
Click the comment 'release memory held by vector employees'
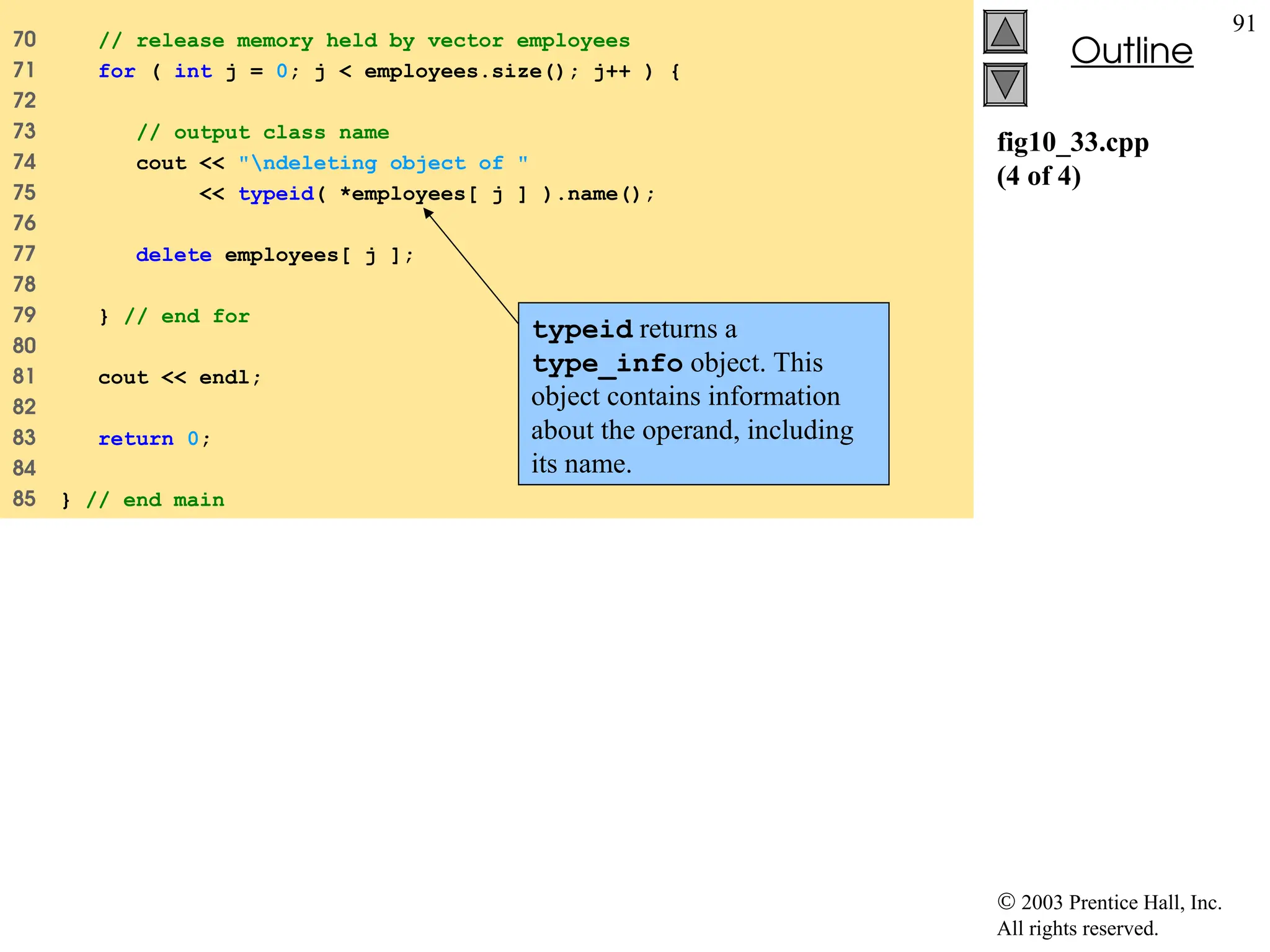[364, 41]
